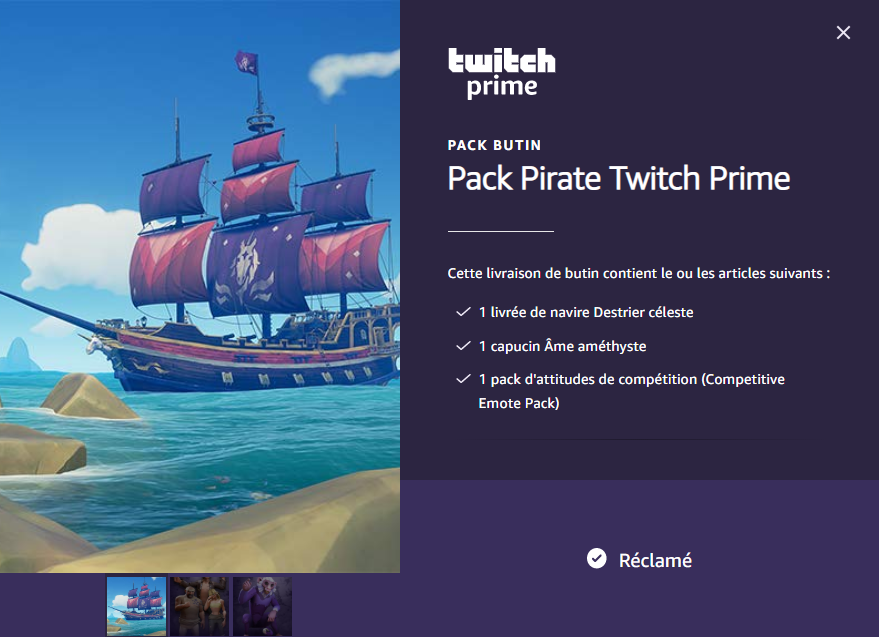The height and width of the screenshot is (637, 879).
Task: Click the word 'prime' under Twitch logo
Action: (502, 87)
